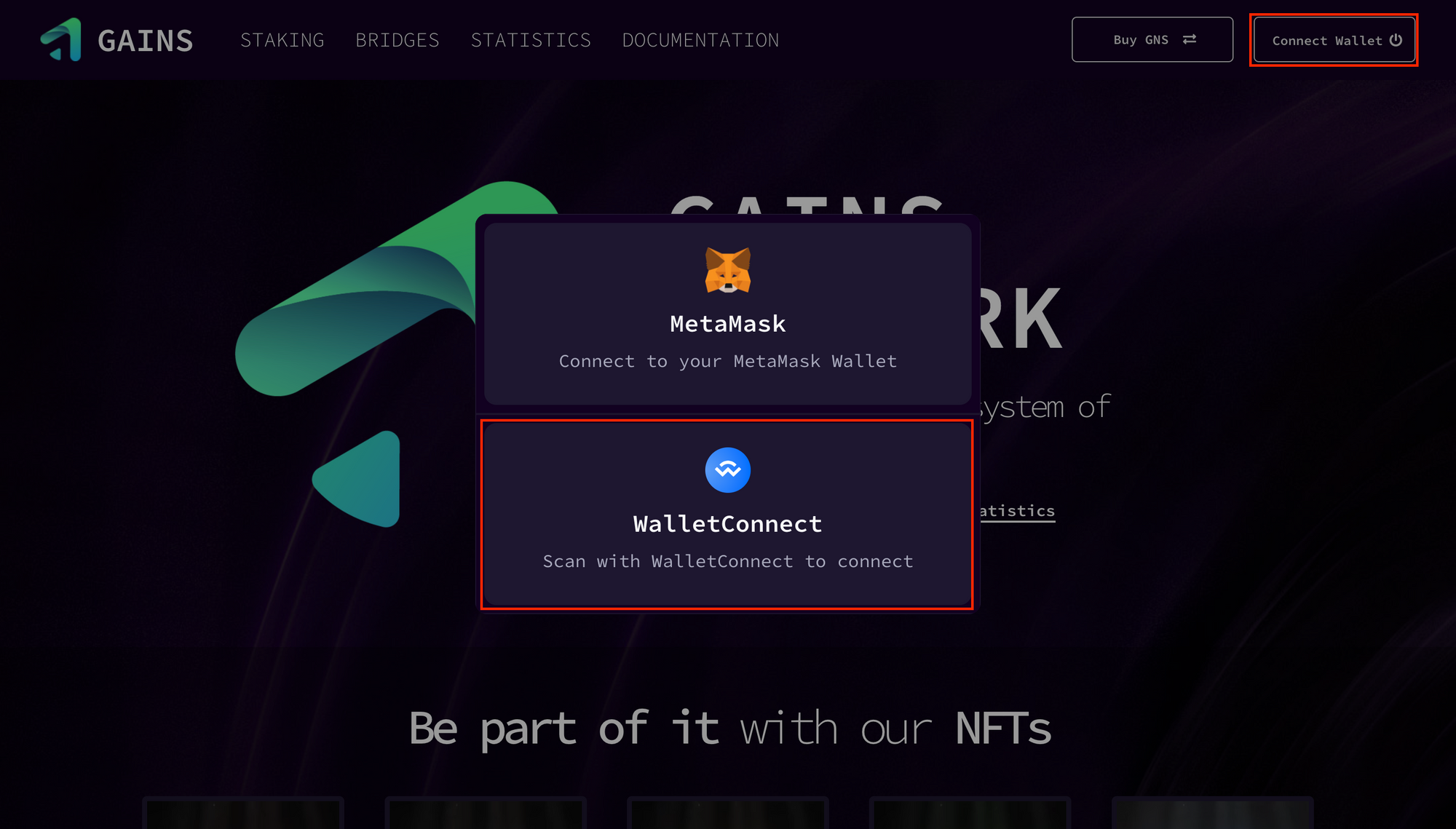Click the GAINS wordmark text
Image resolution: width=1456 pixels, height=829 pixels.
click(x=146, y=41)
